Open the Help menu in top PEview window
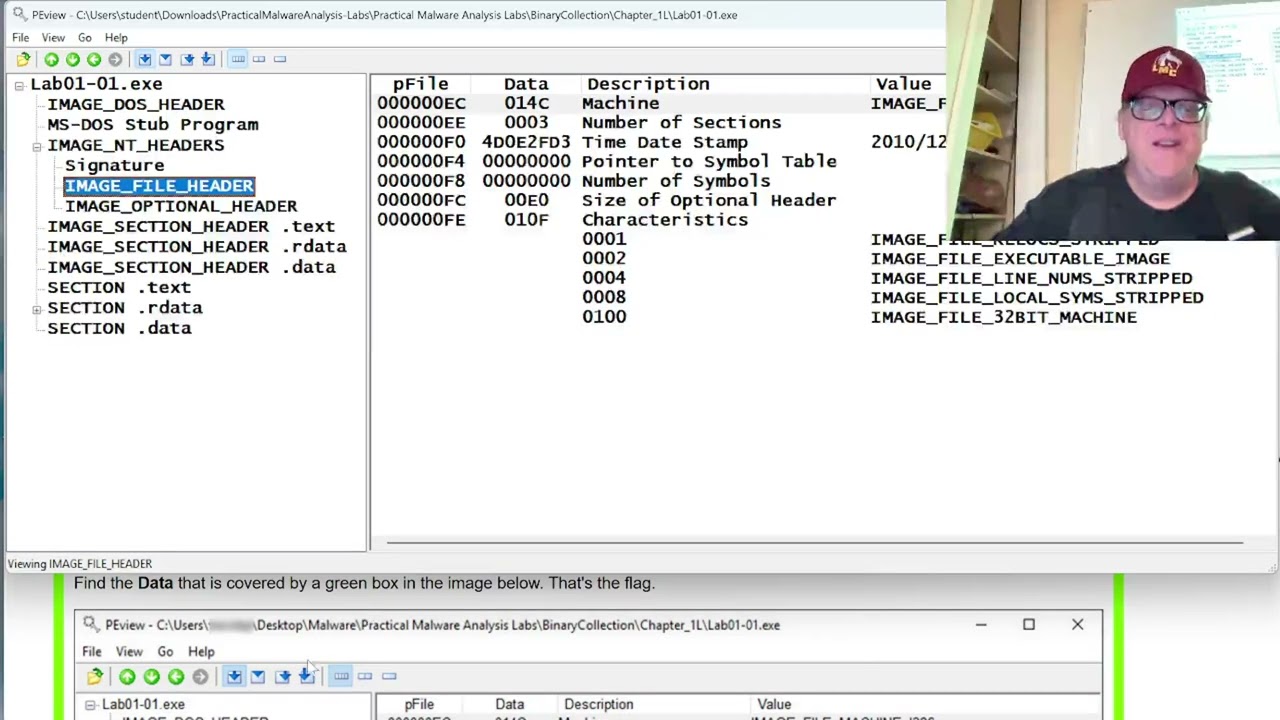This screenshot has height=720, width=1280. point(116,38)
